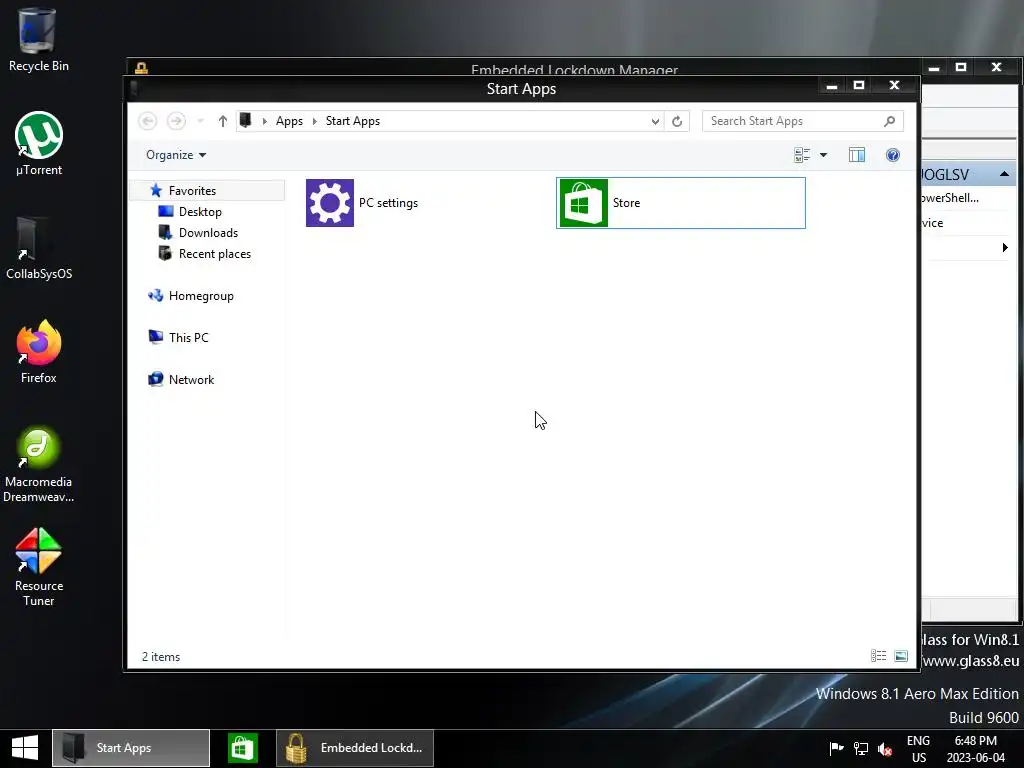This screenshot has height=768, width=1024.
Task: Click the muted volume tray icon
Action: point(885,748)
